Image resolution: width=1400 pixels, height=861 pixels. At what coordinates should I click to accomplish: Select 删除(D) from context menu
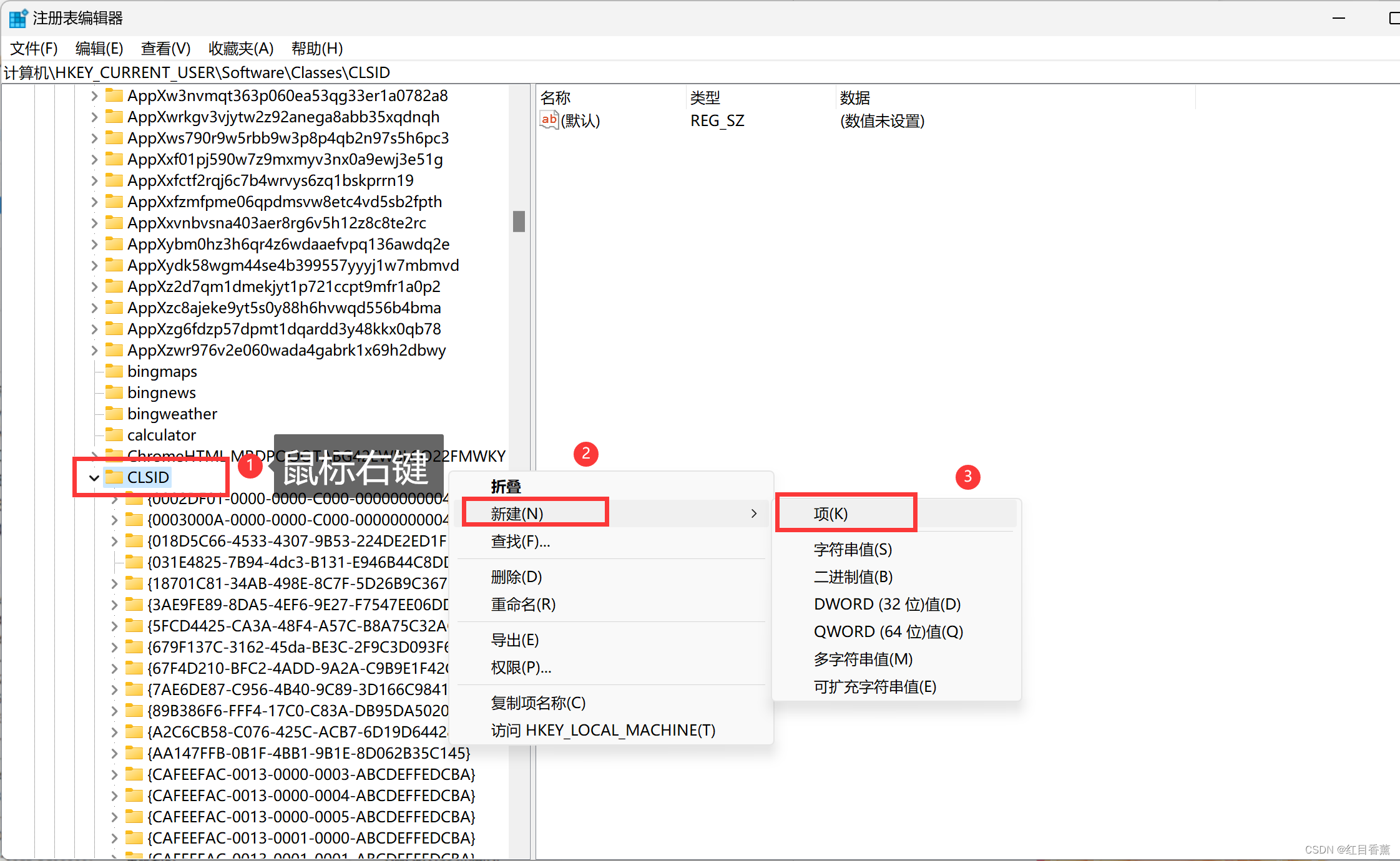(x=516, y=576)
